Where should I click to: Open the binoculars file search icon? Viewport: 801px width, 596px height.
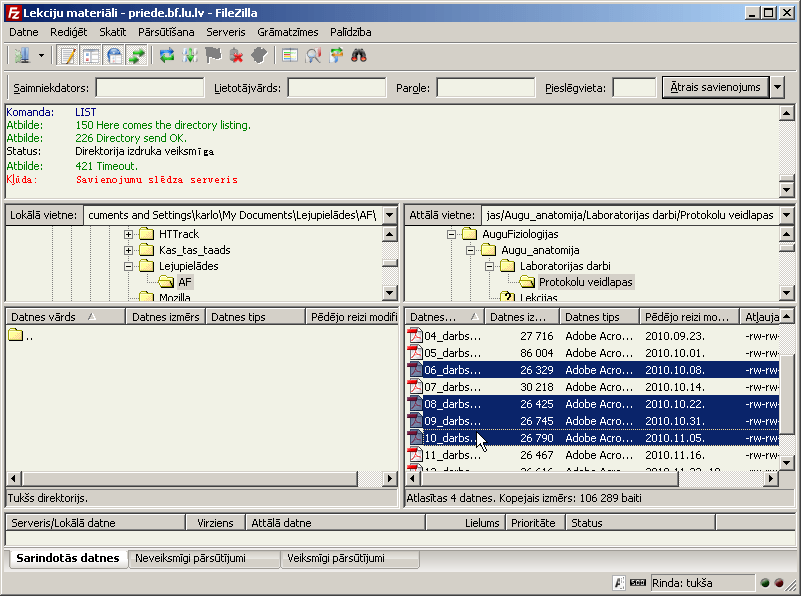pos(359,55)
